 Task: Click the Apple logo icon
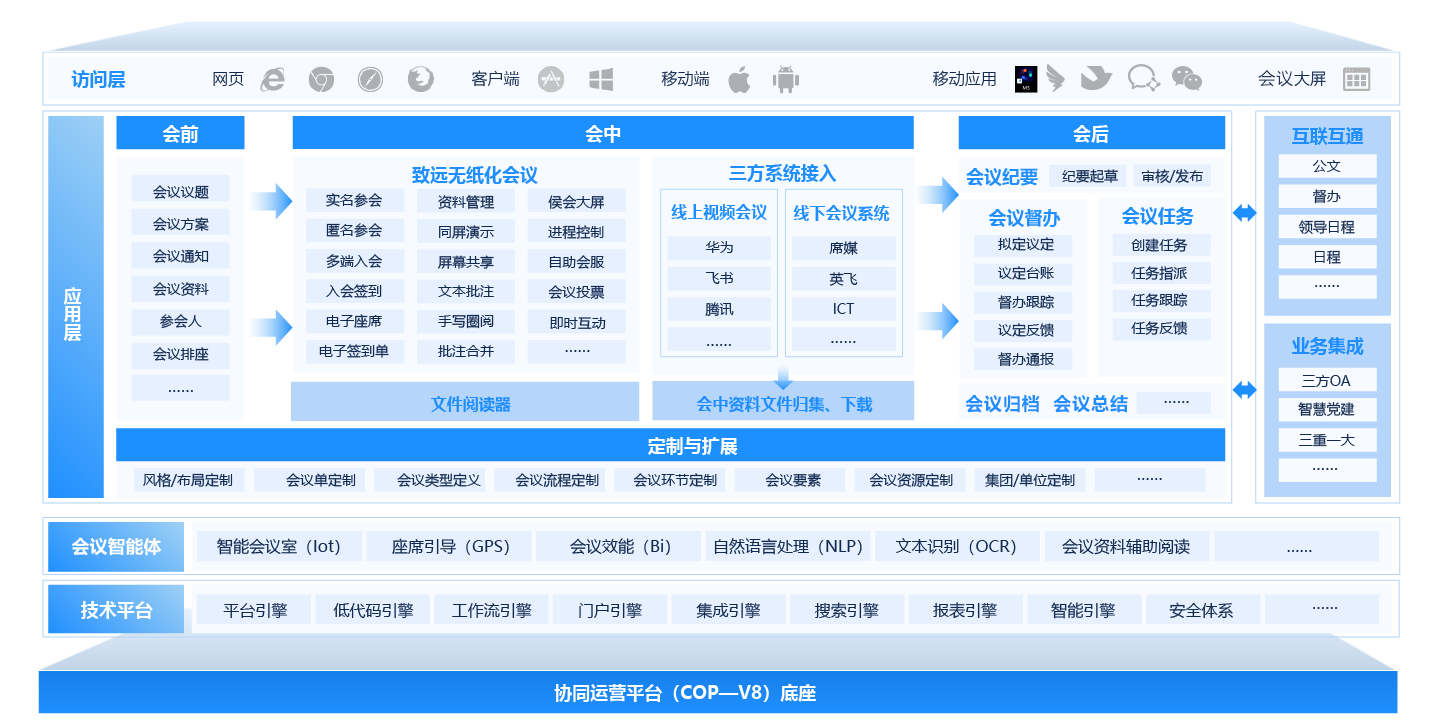738,79
